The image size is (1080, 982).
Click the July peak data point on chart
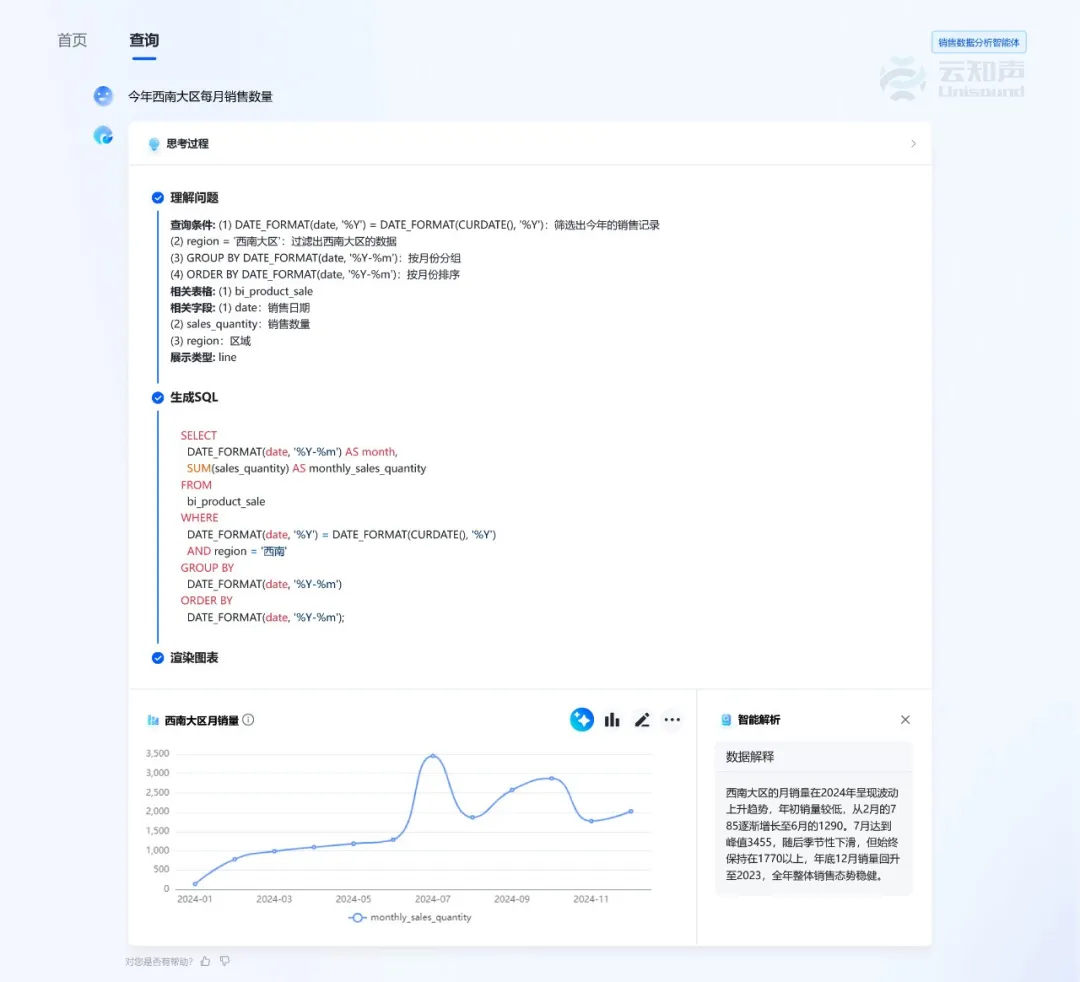(432, 756)
